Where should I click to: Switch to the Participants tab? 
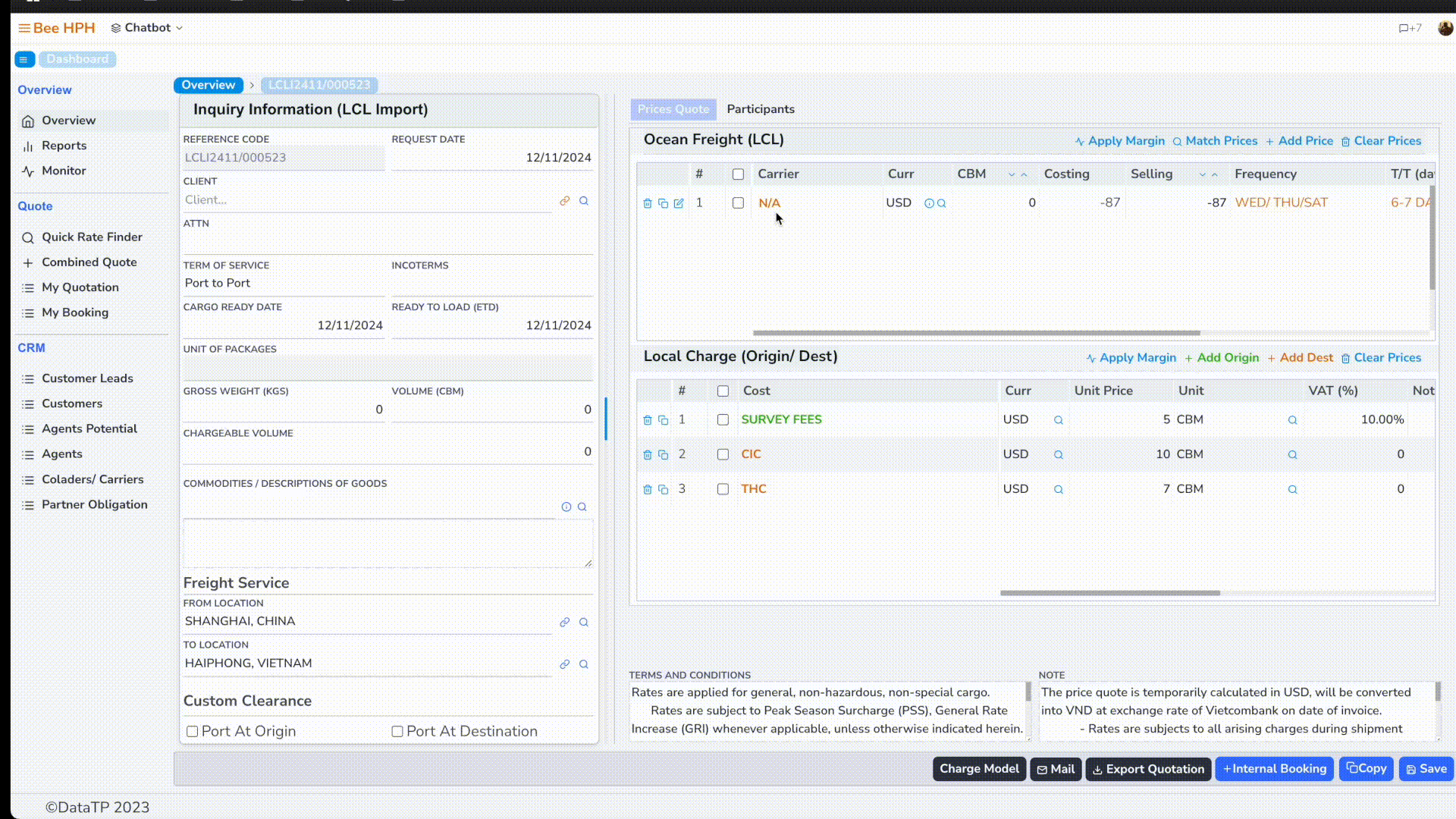760,109
